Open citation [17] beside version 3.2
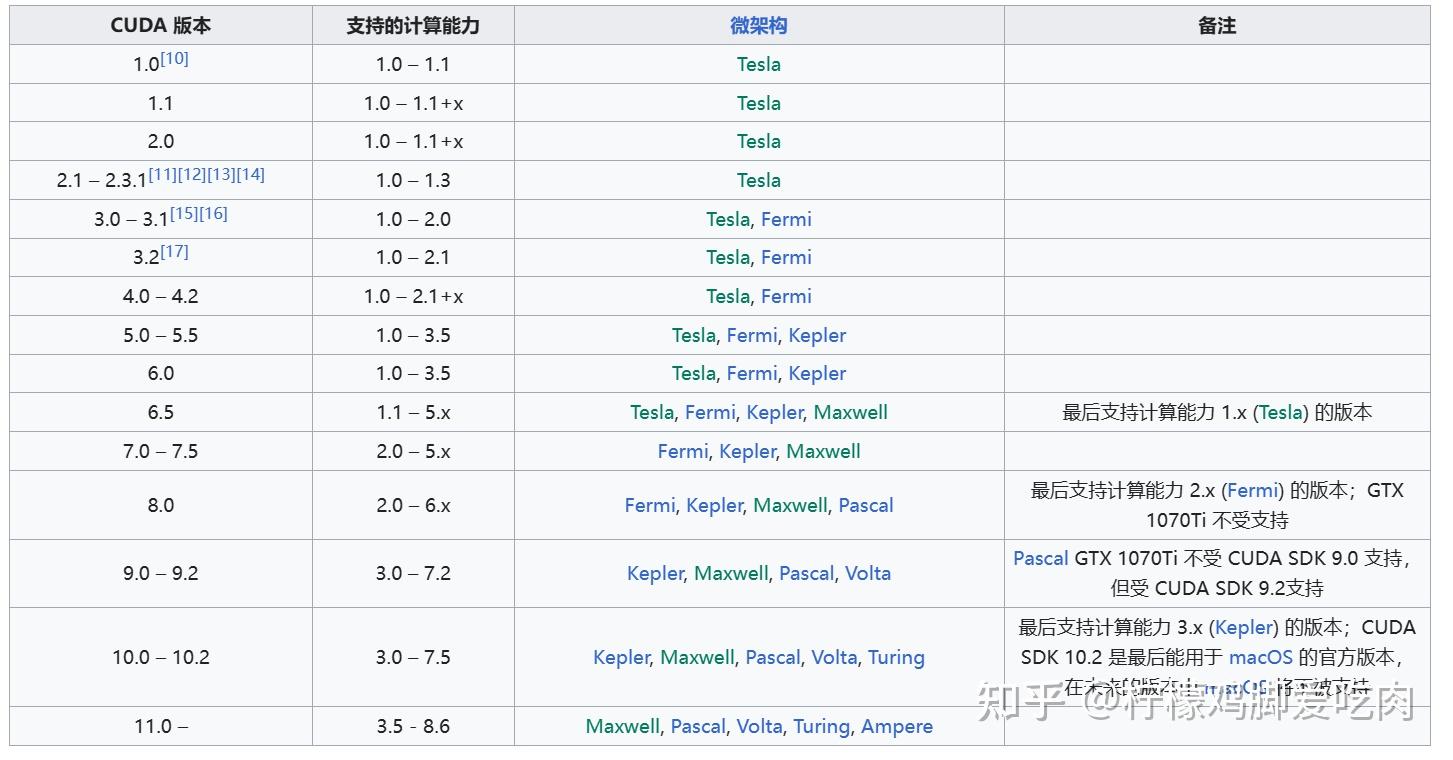 coord(175,251)
